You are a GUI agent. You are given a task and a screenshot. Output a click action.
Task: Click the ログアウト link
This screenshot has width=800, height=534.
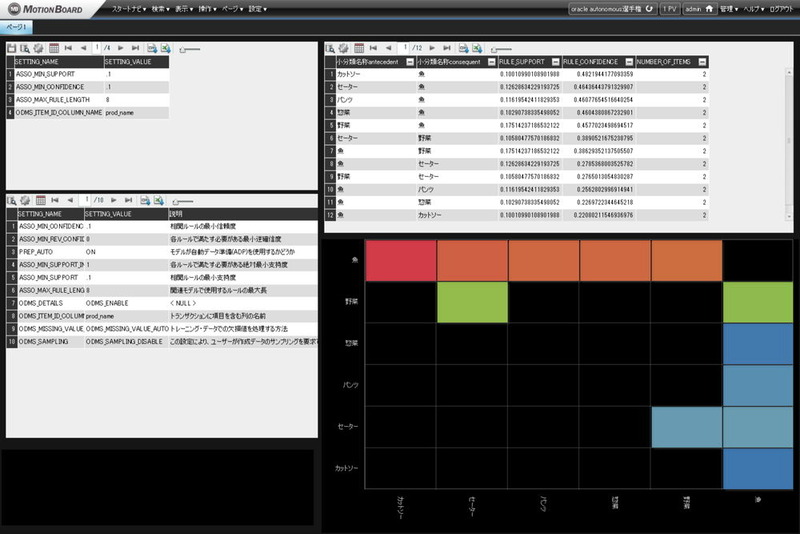pos(781,9)
